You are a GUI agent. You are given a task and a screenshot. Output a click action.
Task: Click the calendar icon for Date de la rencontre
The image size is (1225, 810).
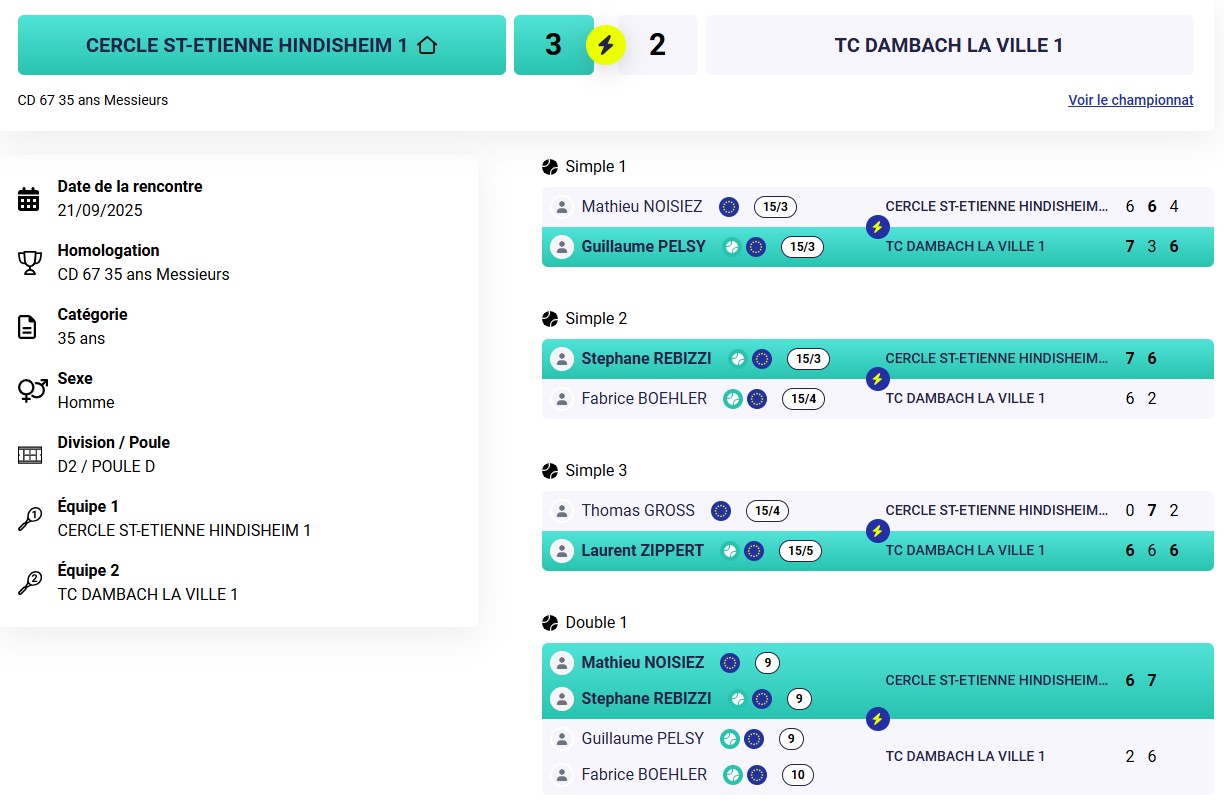tap(29, 199)
